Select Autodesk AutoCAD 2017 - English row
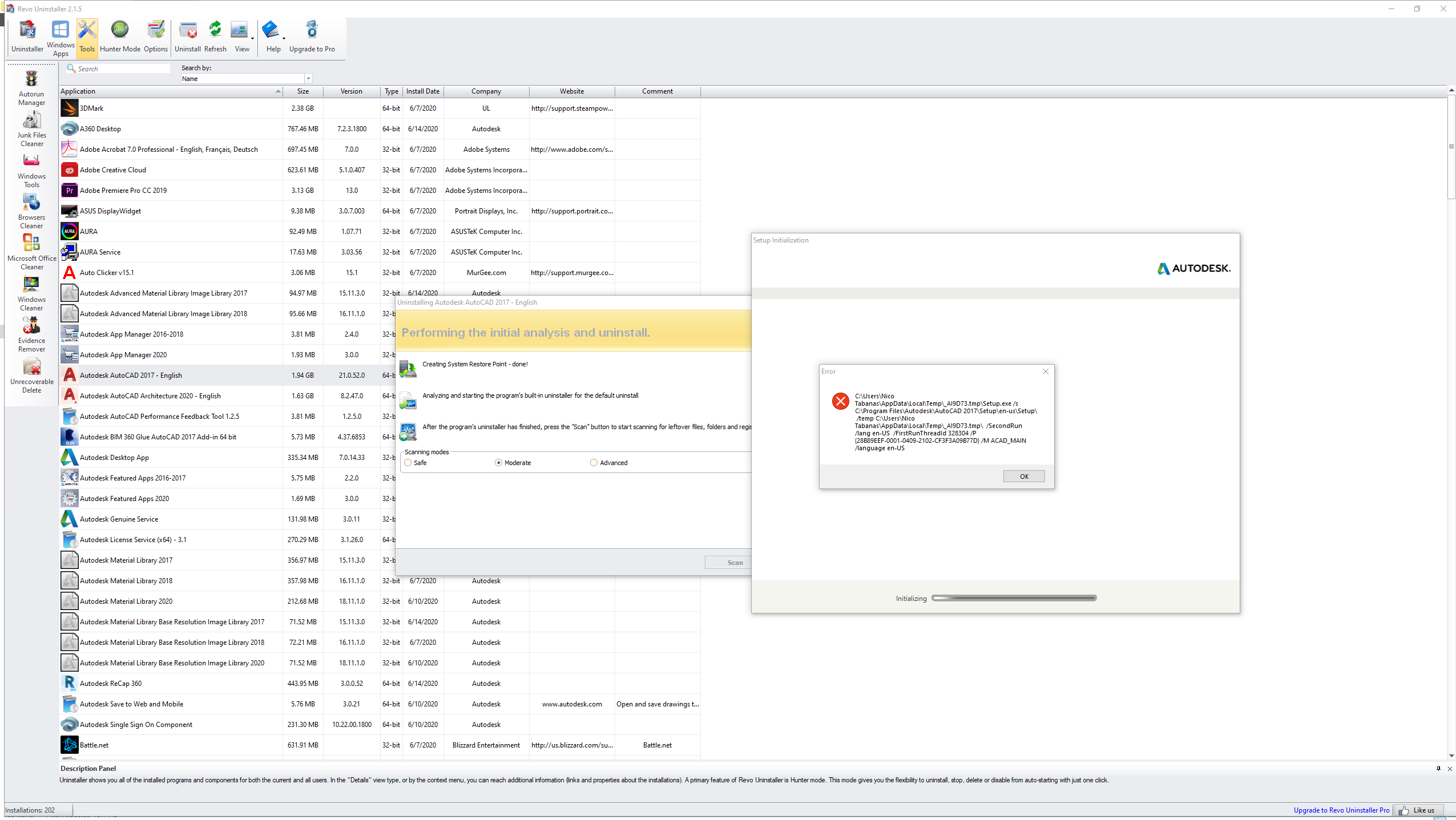 [228, 375]
